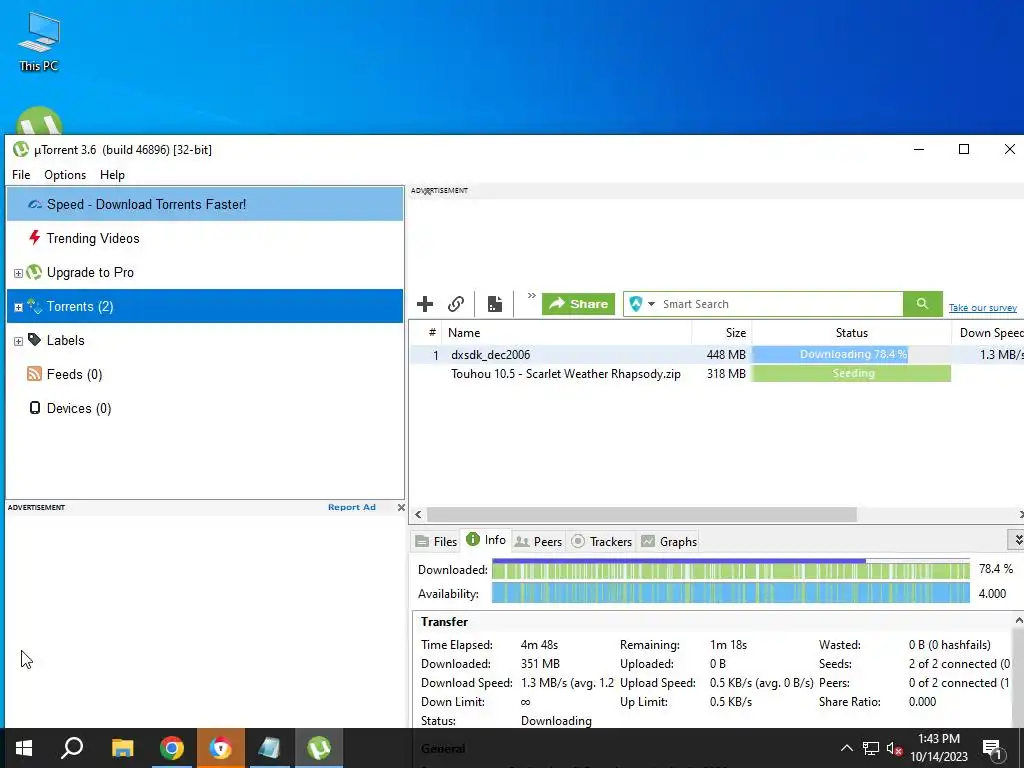Image resolution: width=1024 pixels, height=768 pixels.
Task: Switch to the Peers tab
Action: click(x=538, y=541)
